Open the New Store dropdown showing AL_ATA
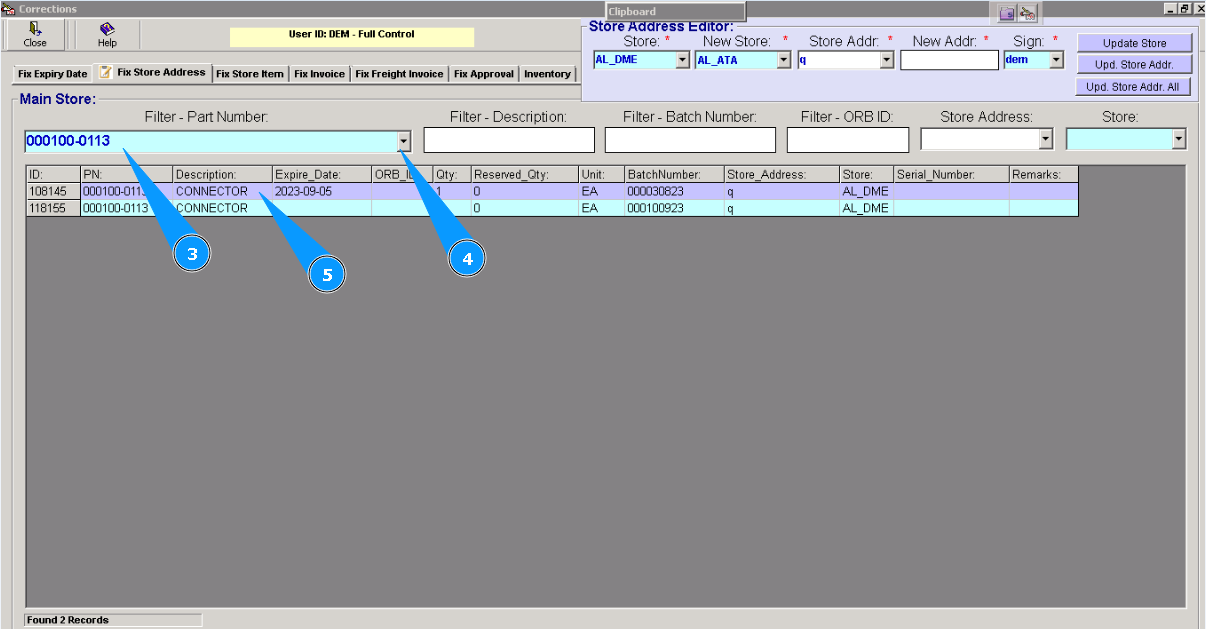The height and width of the screenshot is (630, 1206). (784, 60)
